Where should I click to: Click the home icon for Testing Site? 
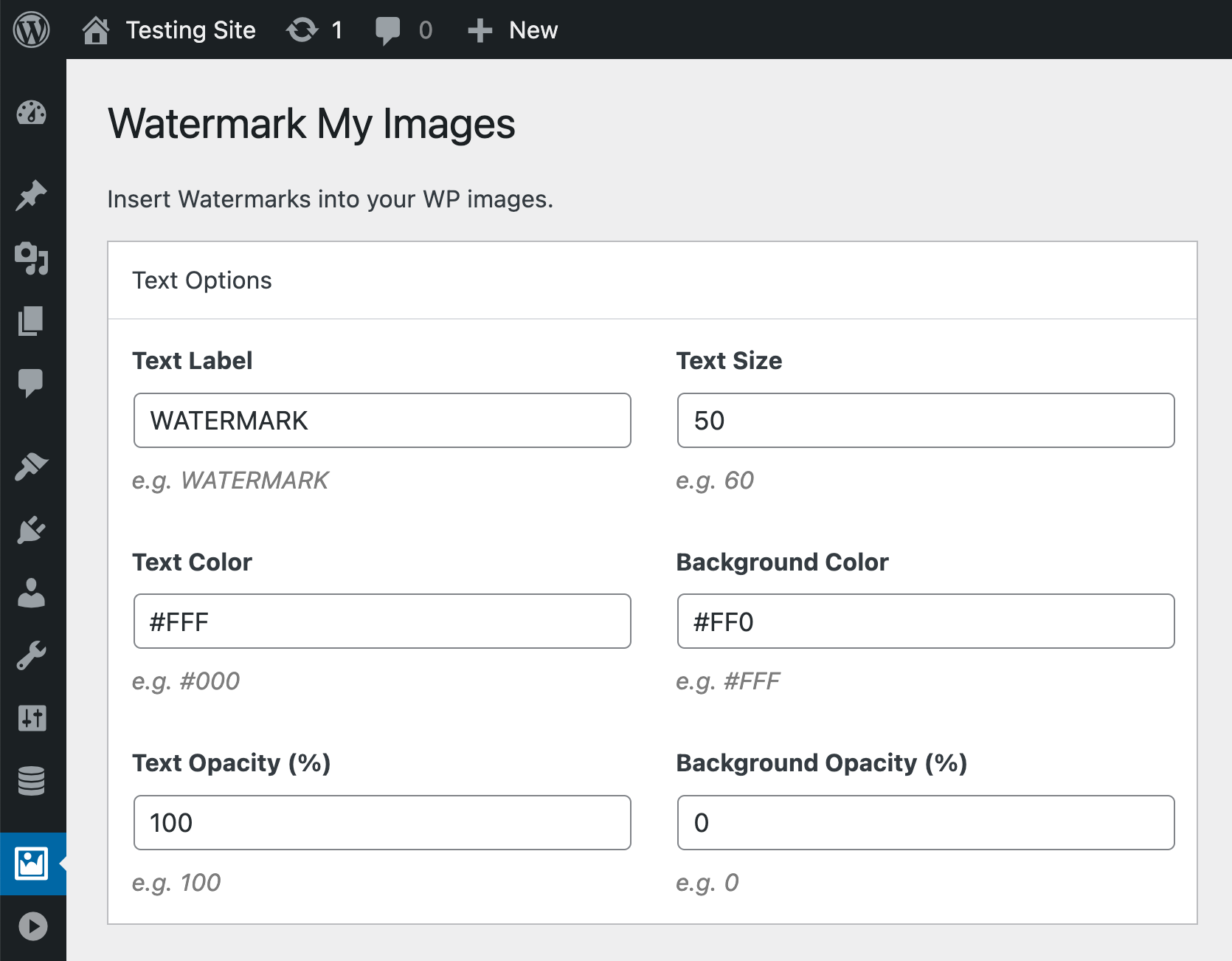96,30
